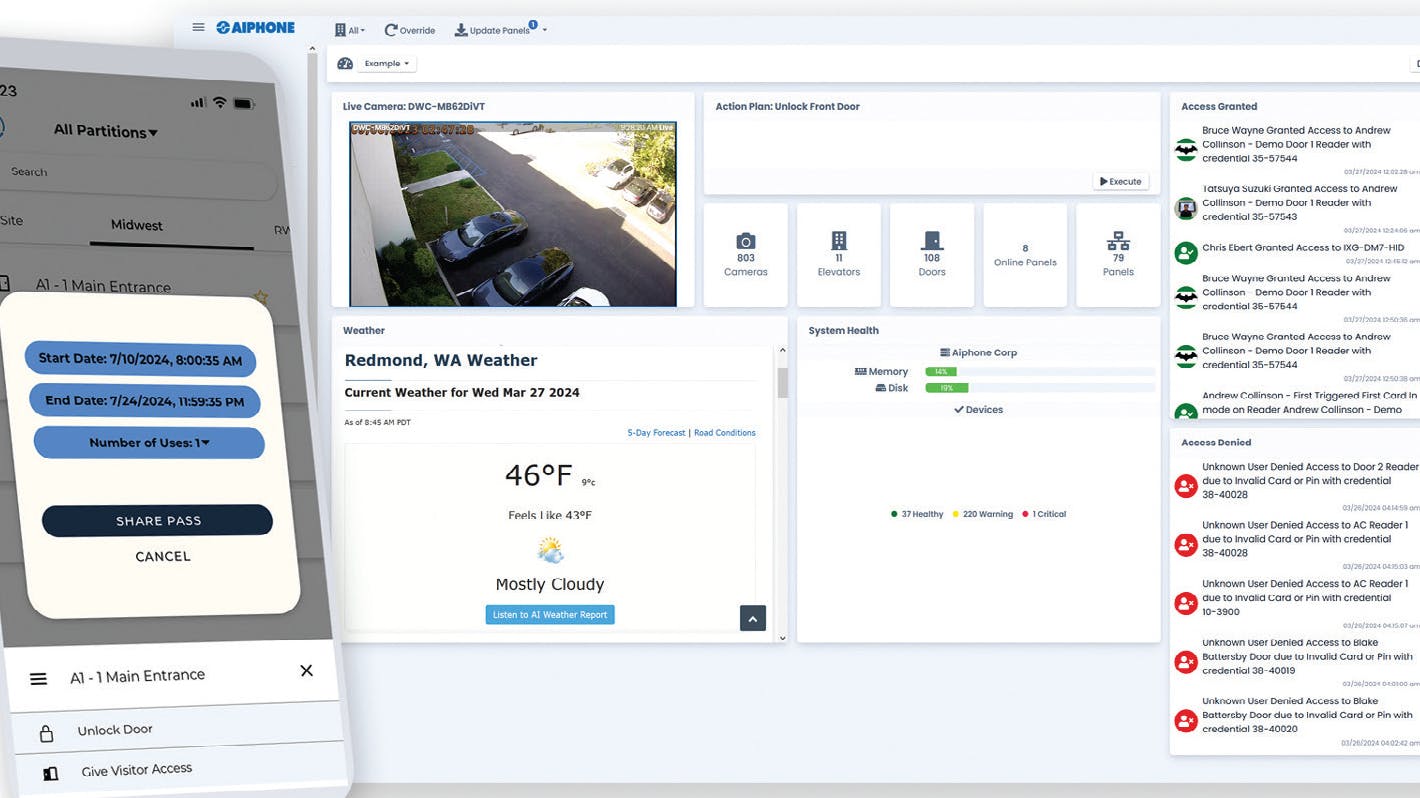
Task: Expand the Number of Uses dropdown
Action: 148,442
